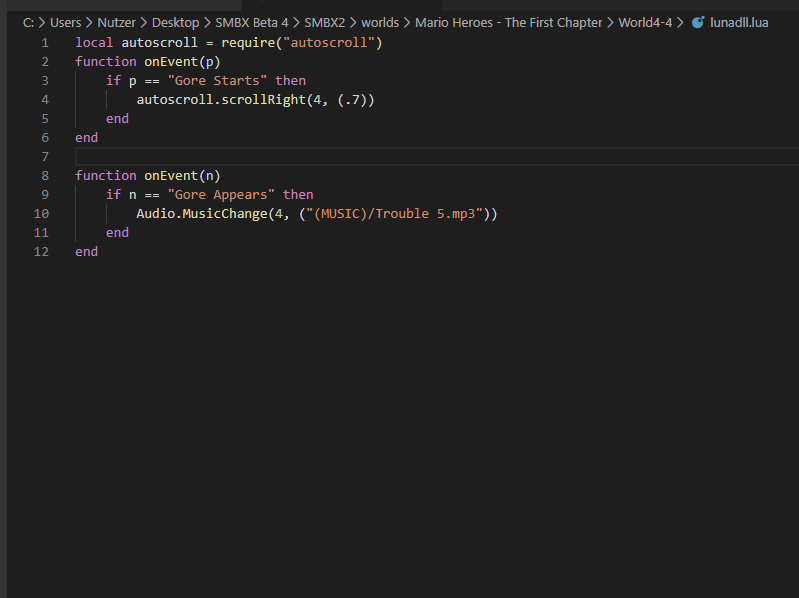Click the 'local' keyword on line 1
Image resolution: width=799 pixels, height=598 pixels.
point(94,43)
